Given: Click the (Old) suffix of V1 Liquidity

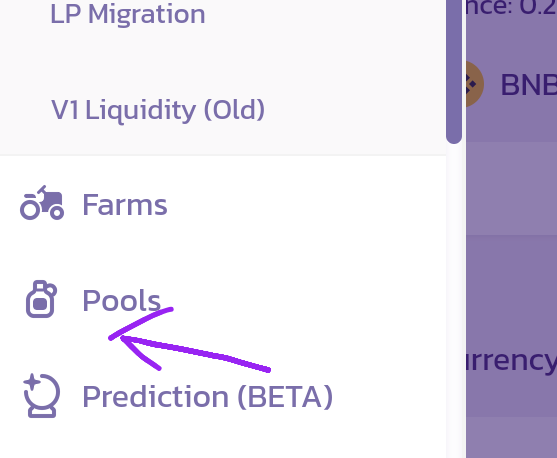Looking at the screenshot, I should coord(234,110).
